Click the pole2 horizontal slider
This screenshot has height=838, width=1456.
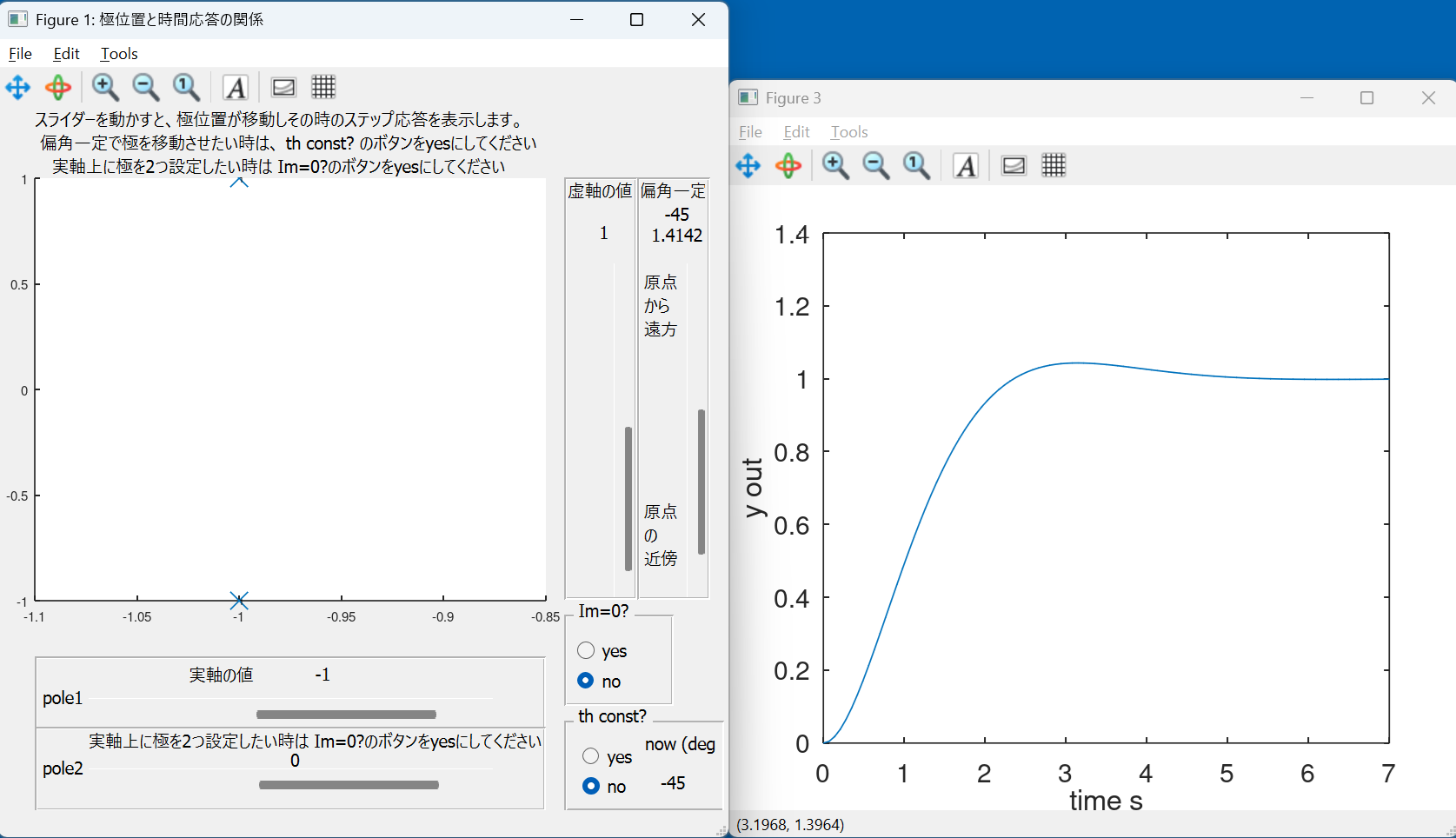pos(349,785)
